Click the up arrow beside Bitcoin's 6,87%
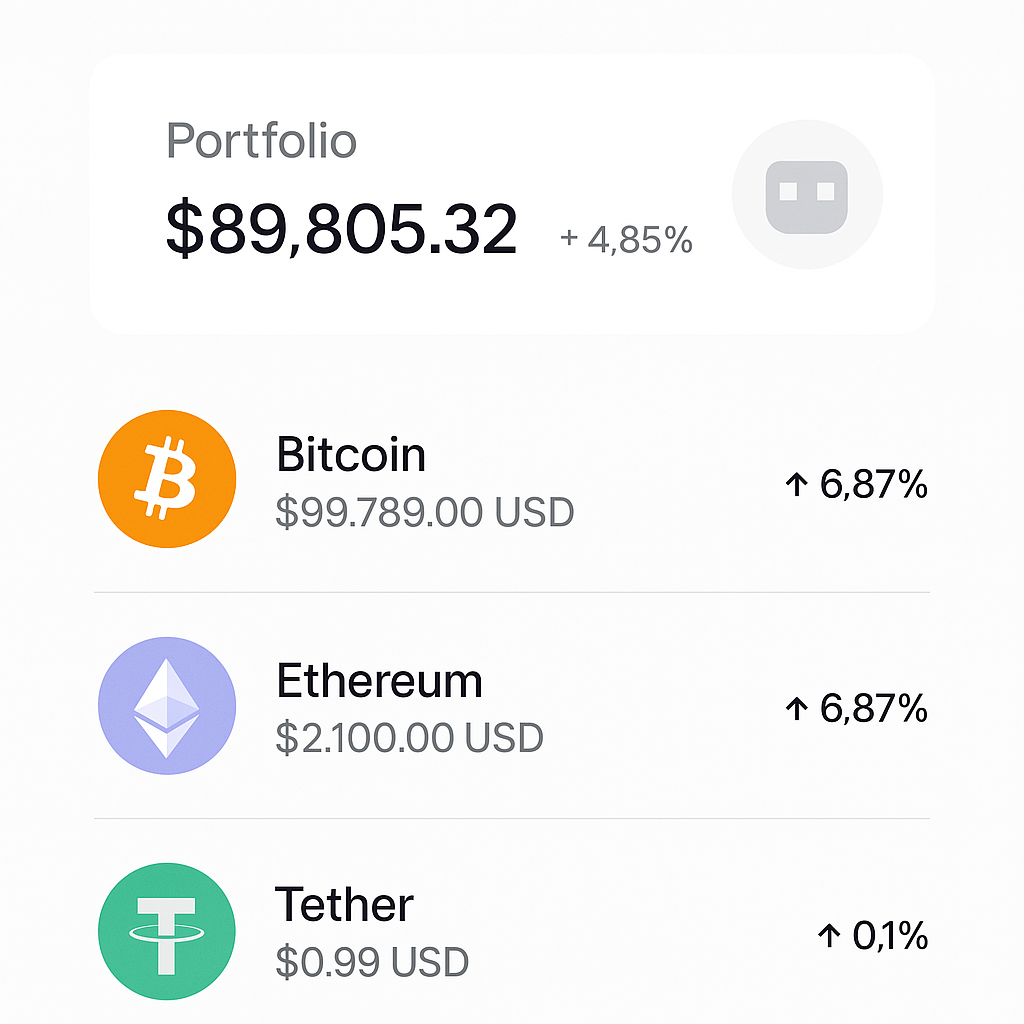Image resolution: width=1024 pixels, height=1024 pixels. [x=797, y=485]
